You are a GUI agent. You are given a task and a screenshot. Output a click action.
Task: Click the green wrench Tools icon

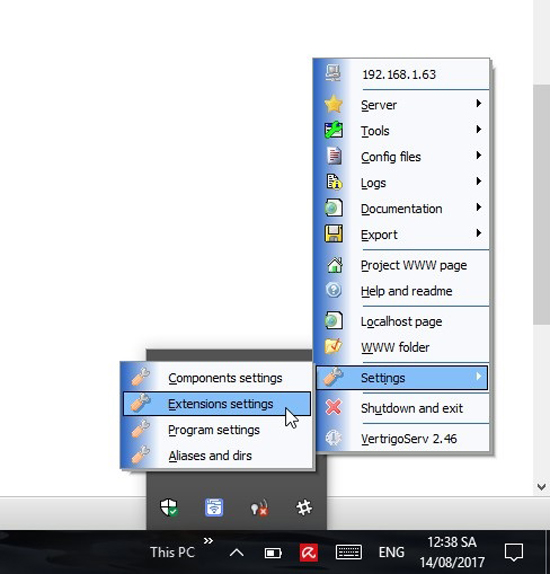[x=334, y=130]
